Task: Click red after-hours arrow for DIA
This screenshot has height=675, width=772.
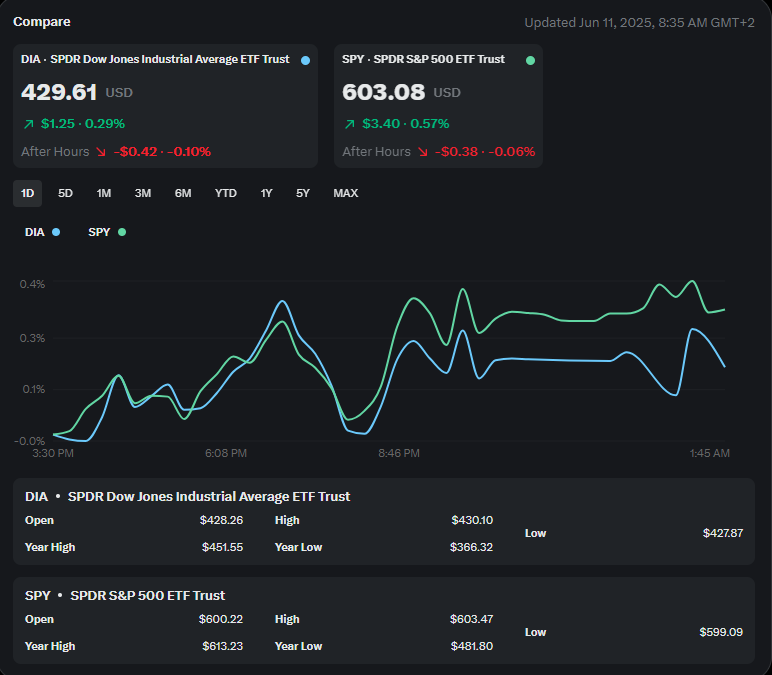Action: [100, 152]
